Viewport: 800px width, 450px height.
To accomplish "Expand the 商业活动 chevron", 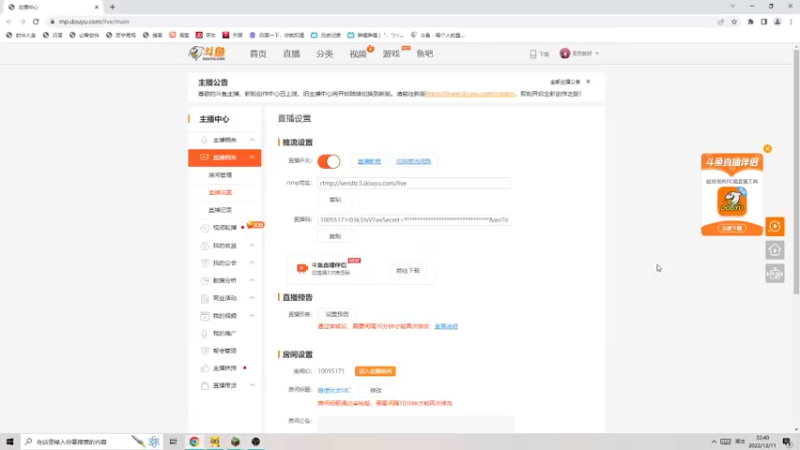I will (252, 298).
